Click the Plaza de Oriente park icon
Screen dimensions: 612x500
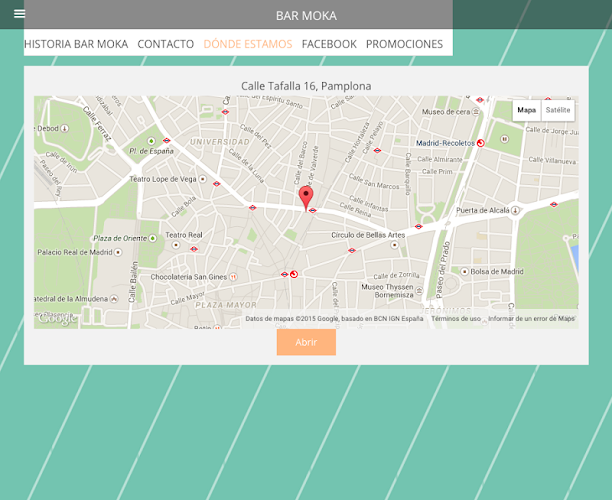pos(153,238)
